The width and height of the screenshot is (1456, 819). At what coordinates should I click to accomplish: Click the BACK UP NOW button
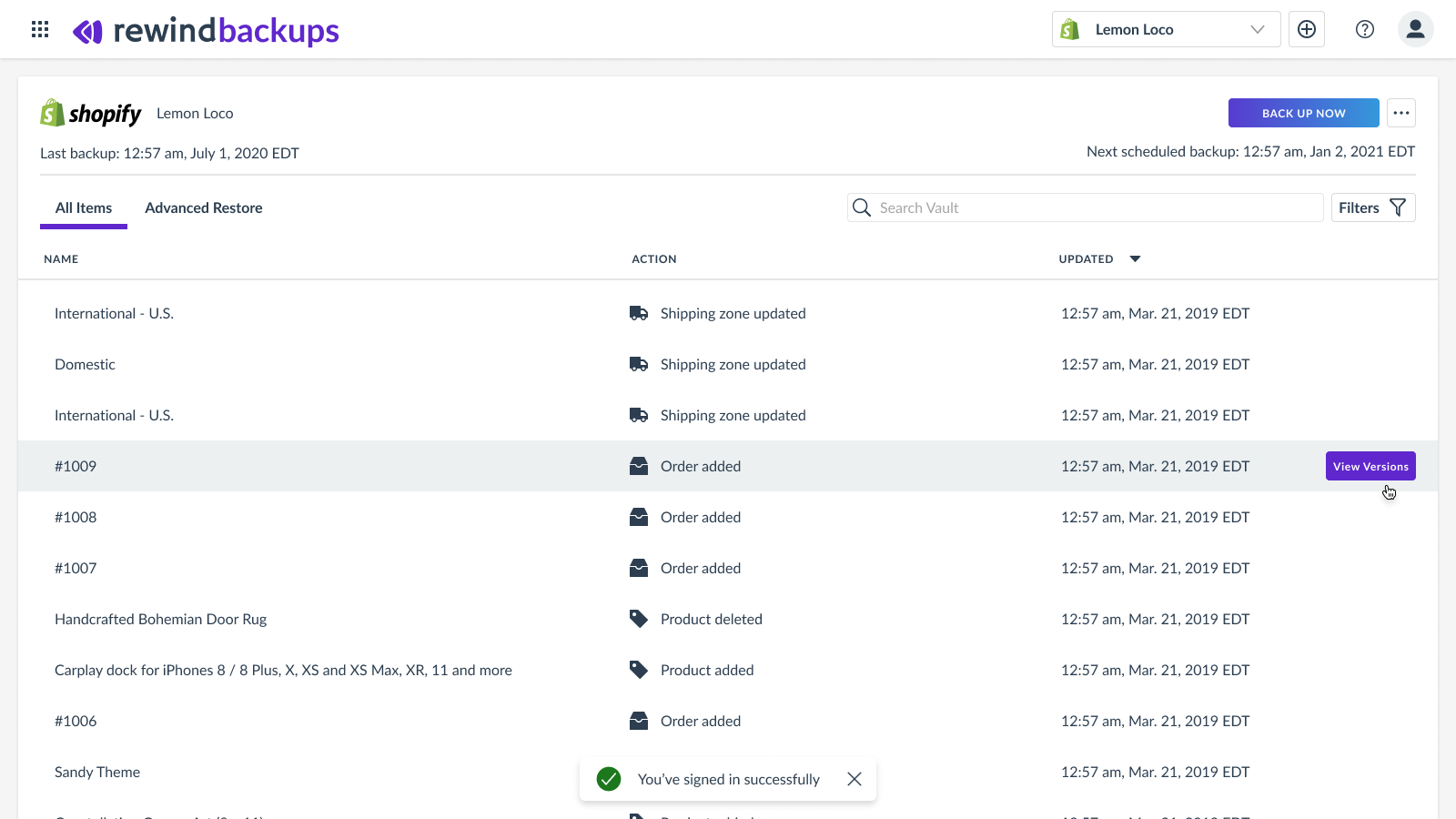[1303, 113]
